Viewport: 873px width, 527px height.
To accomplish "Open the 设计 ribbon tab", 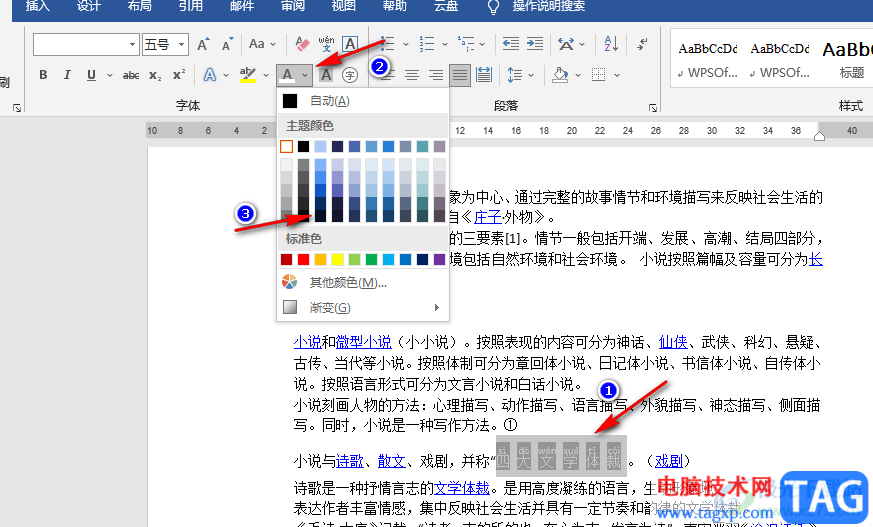I will (89, 6).
